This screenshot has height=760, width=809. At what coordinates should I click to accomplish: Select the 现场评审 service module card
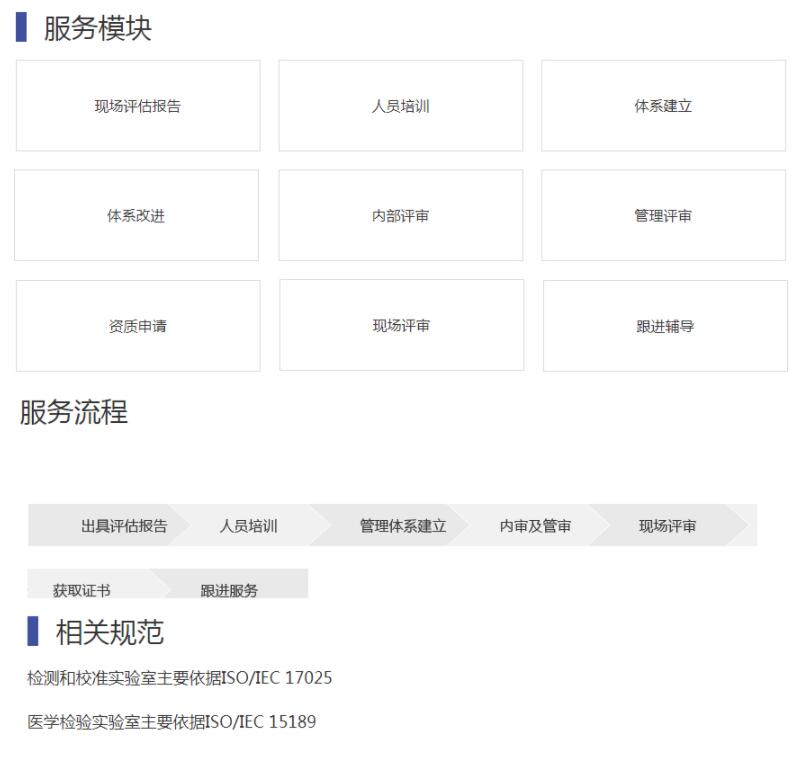(401, 326)
